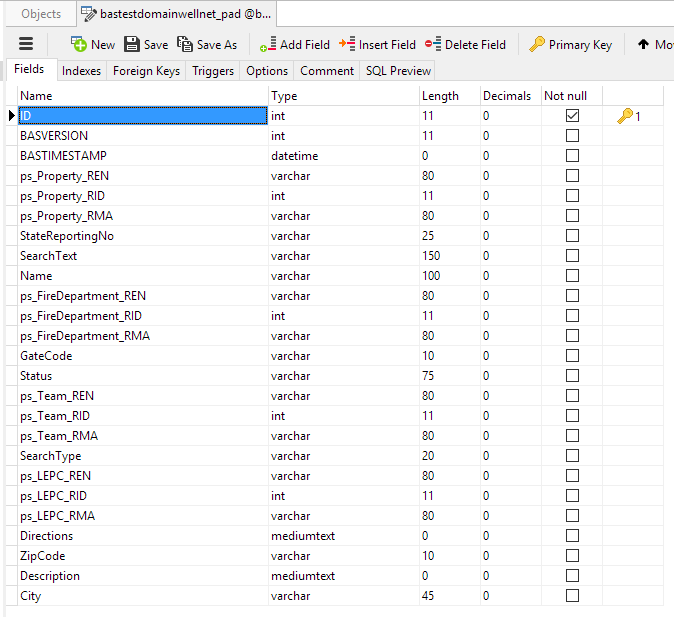Viewport: 674px width, 617px height.
Task: Click the row indicator arrow beside ID
Action: [x=12, y=116]
